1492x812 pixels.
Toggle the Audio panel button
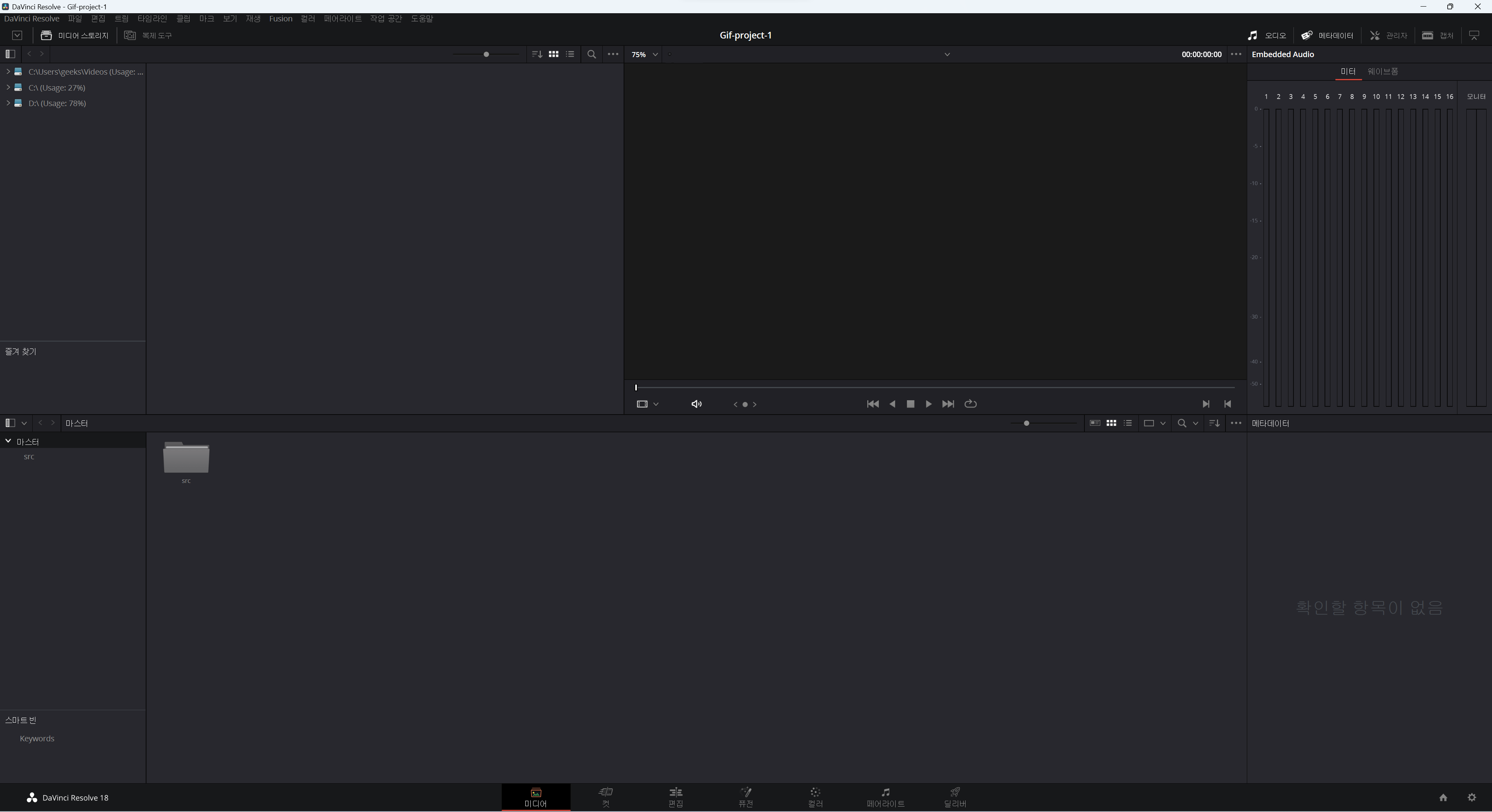1267,35
